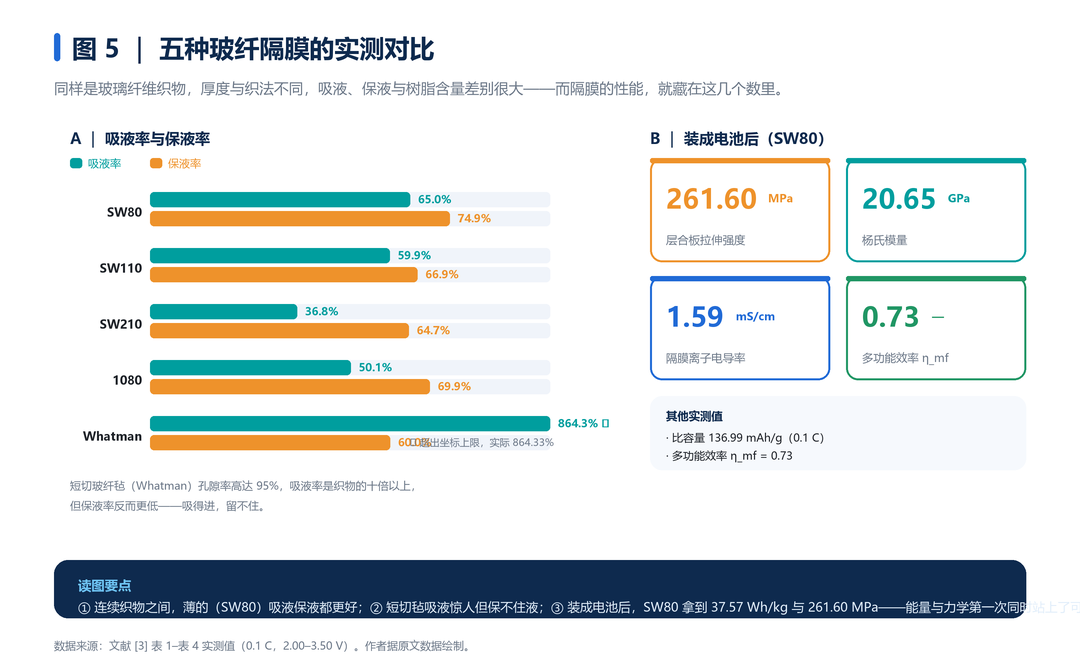
Task: Click the 1080 row label
Action: click(127, 380)
